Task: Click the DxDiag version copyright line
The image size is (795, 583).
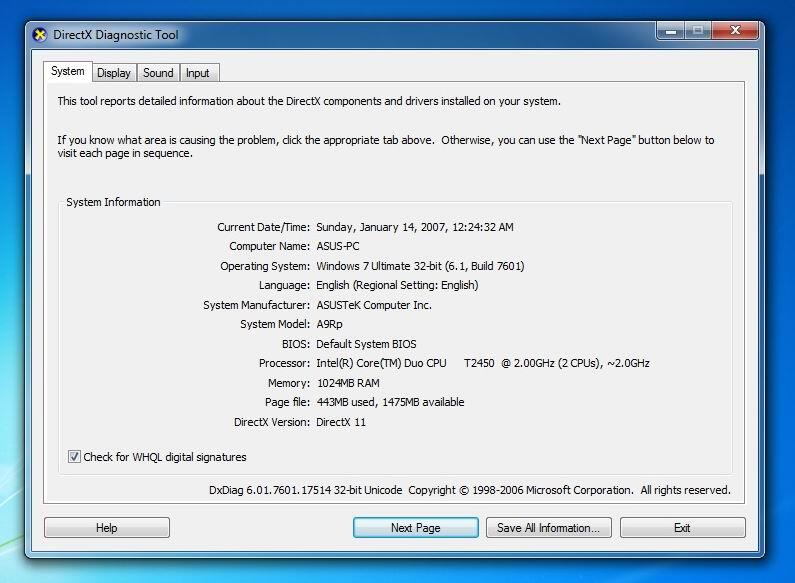Action: (x=469, y=490)
